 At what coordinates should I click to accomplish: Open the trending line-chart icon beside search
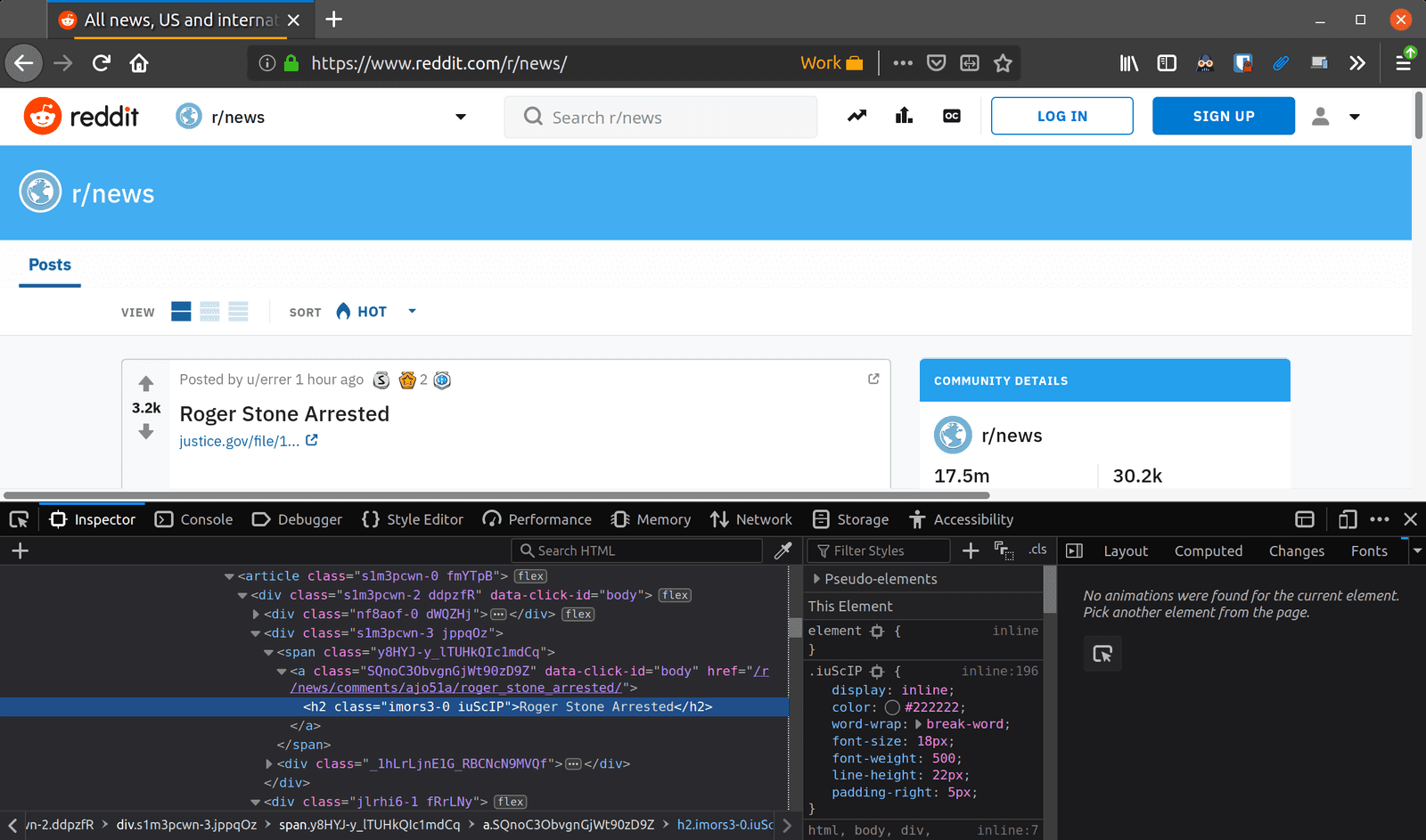tap(856, 116)
